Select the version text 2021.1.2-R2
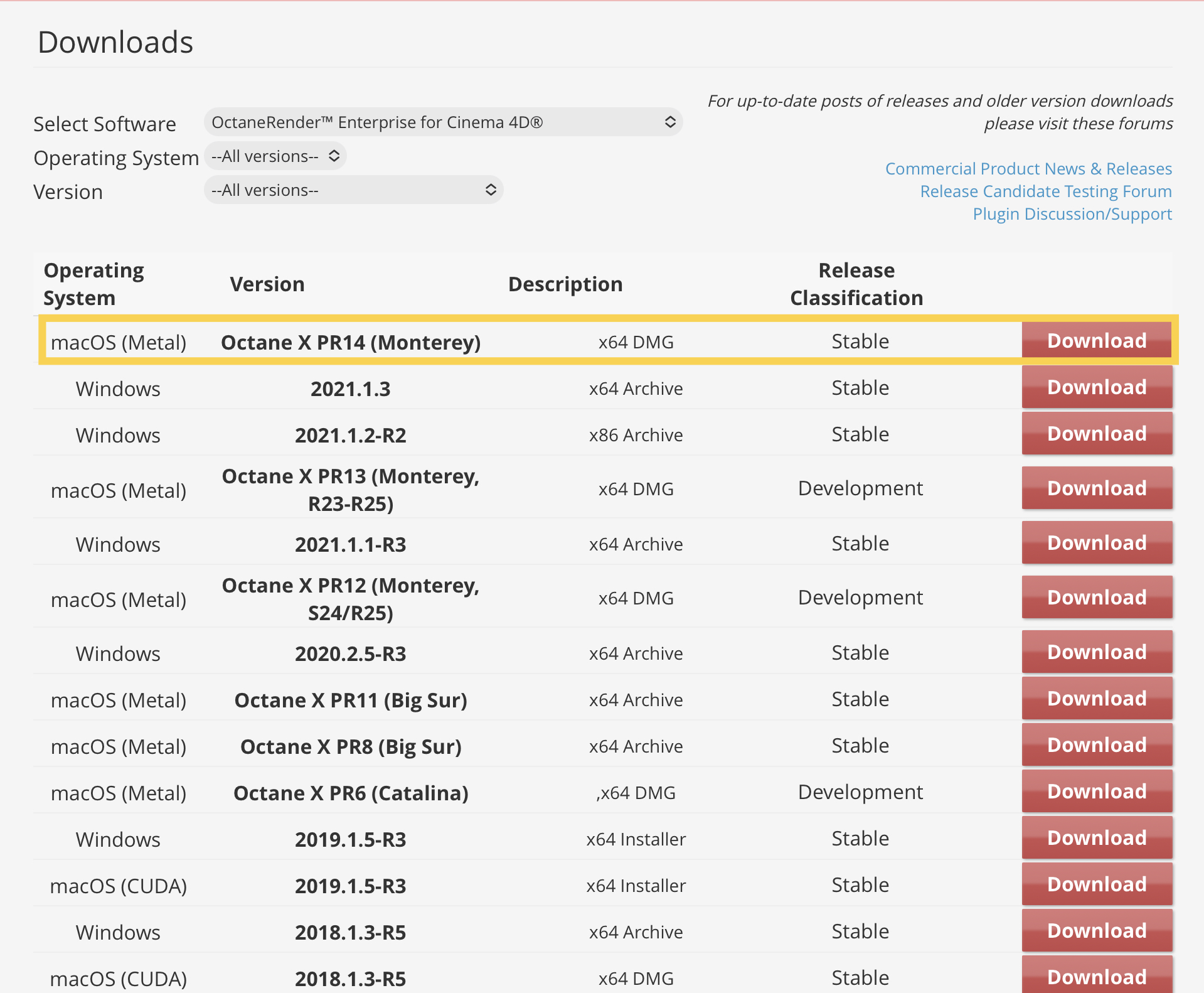This screenshot has width=1204, height=993. click(x=351, y=435)
